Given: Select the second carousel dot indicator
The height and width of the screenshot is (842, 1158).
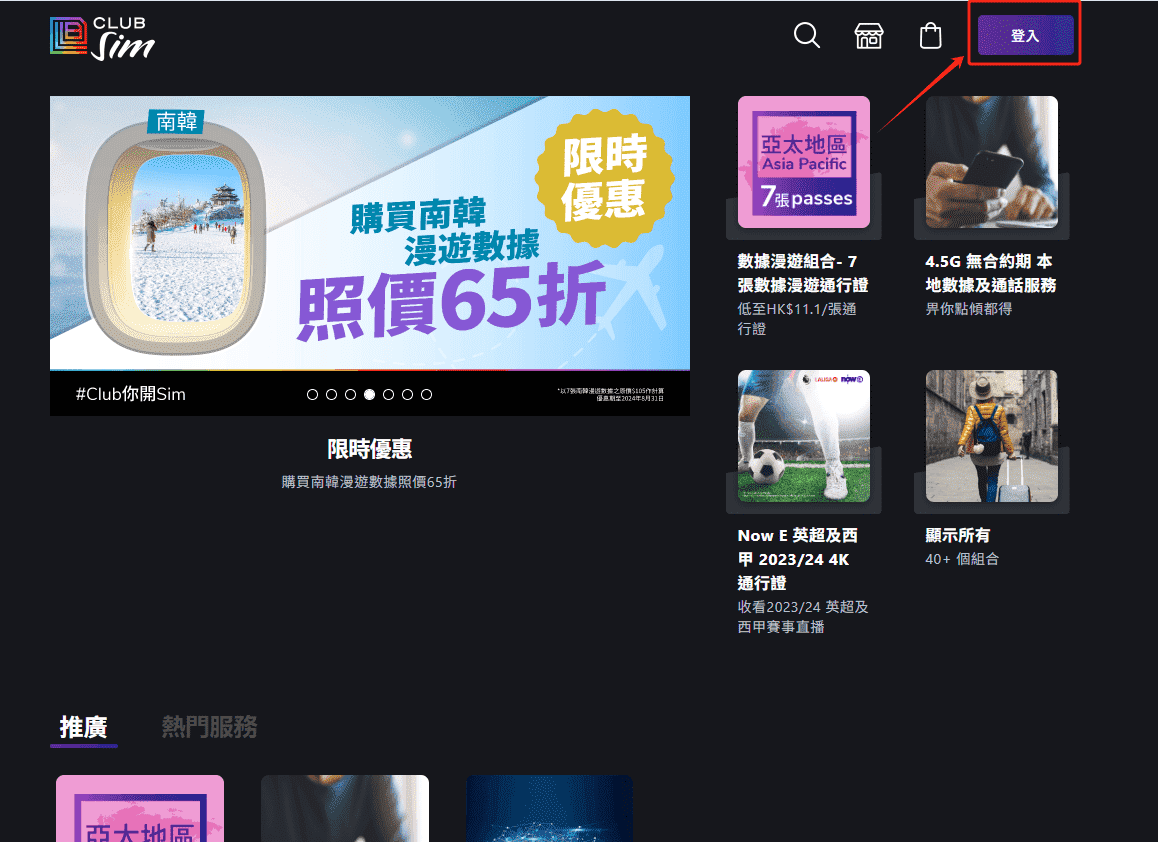Looking at the screenshot, I should pos(331,395).
